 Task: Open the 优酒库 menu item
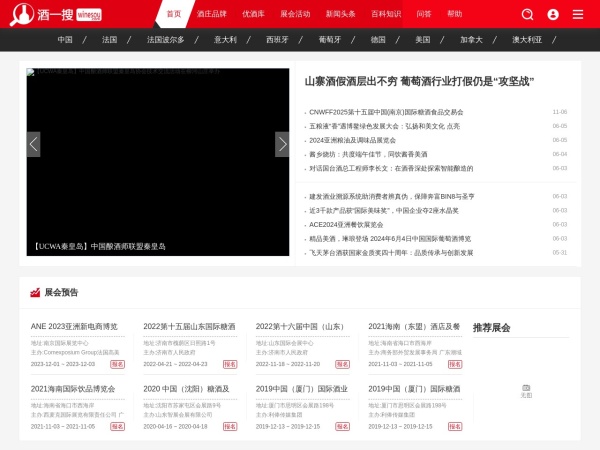tap(253, 14)
